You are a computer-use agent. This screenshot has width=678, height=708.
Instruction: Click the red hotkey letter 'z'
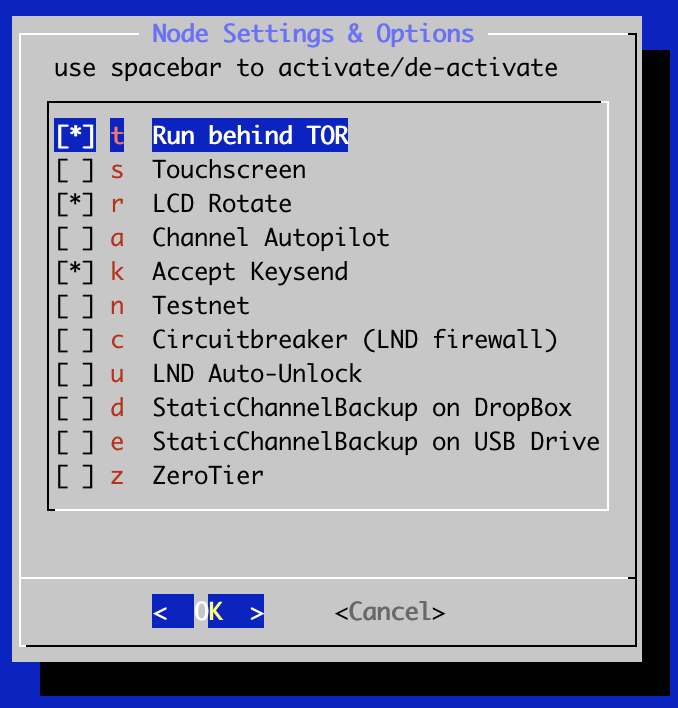pos(117,476)
